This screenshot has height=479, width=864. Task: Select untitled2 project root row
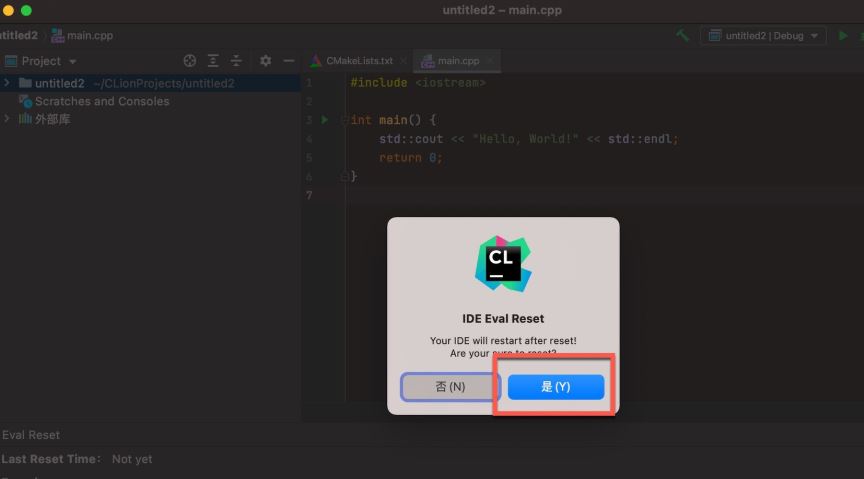150,83
